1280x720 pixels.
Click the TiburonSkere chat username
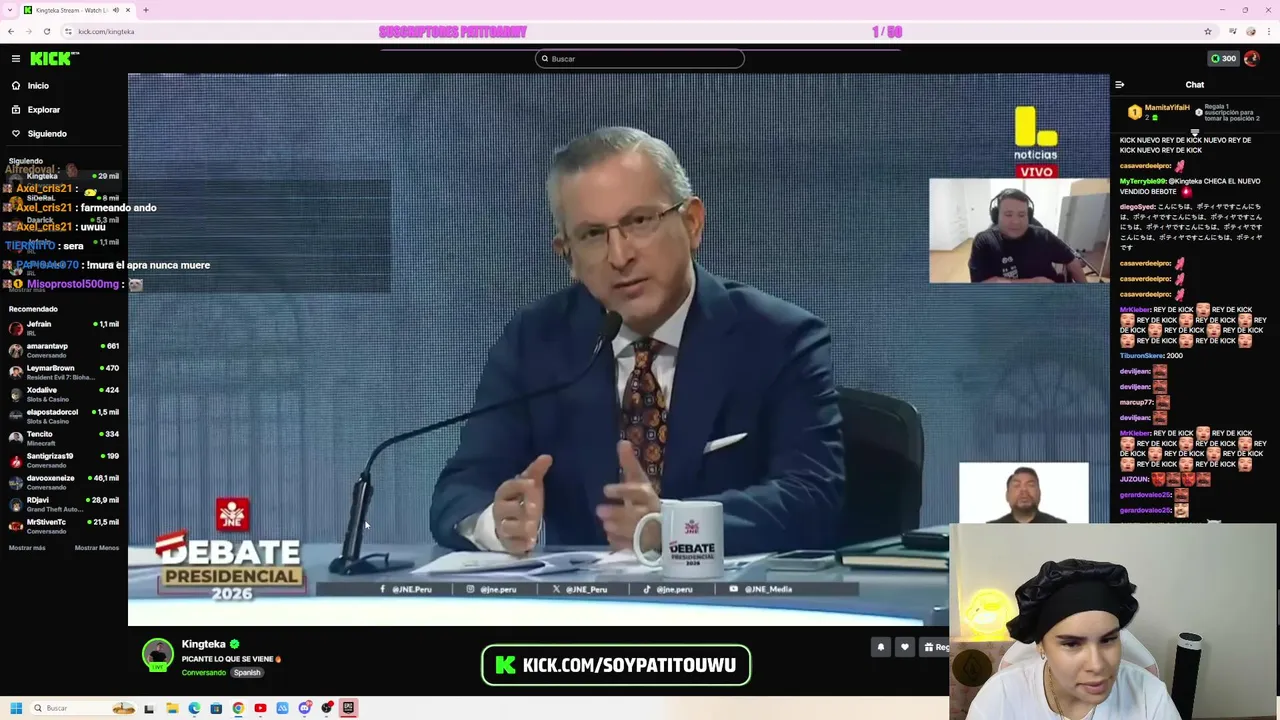(1141, 356)
